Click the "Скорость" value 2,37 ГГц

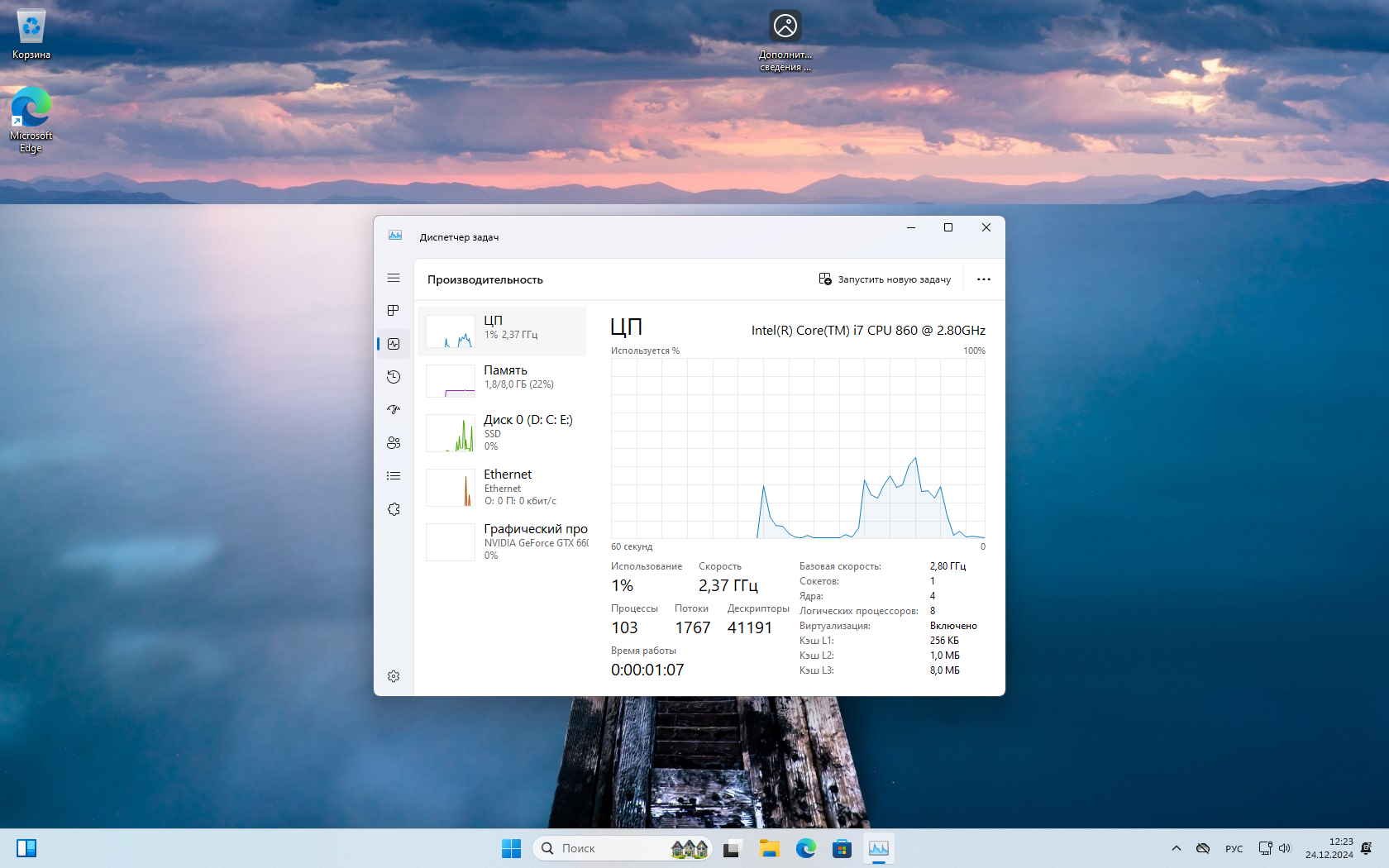tap(728, 586)
